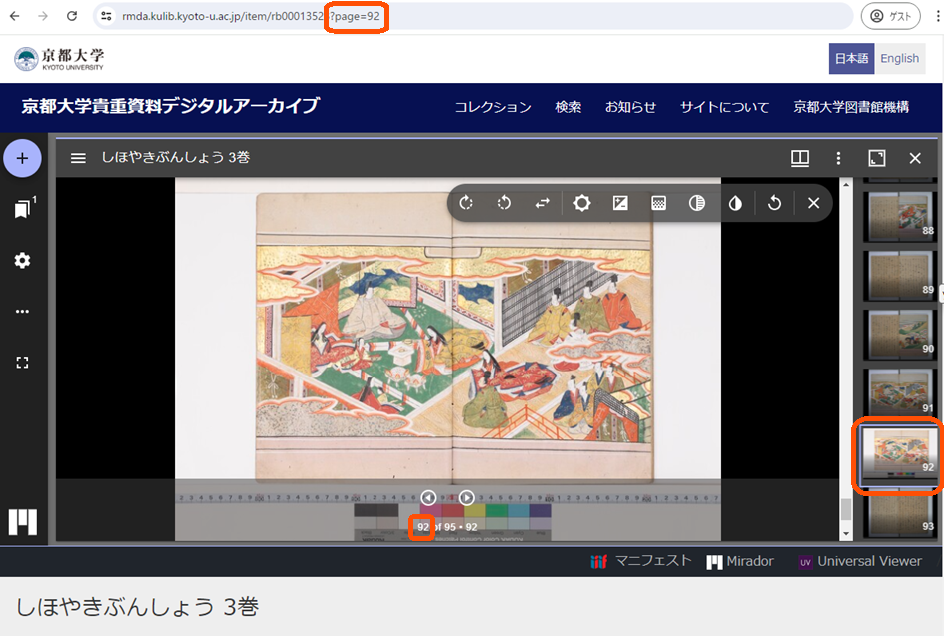The height and width of the screenshot is (636, 944).
Task: Open the お知らせ menu
Action: [630, 107]
